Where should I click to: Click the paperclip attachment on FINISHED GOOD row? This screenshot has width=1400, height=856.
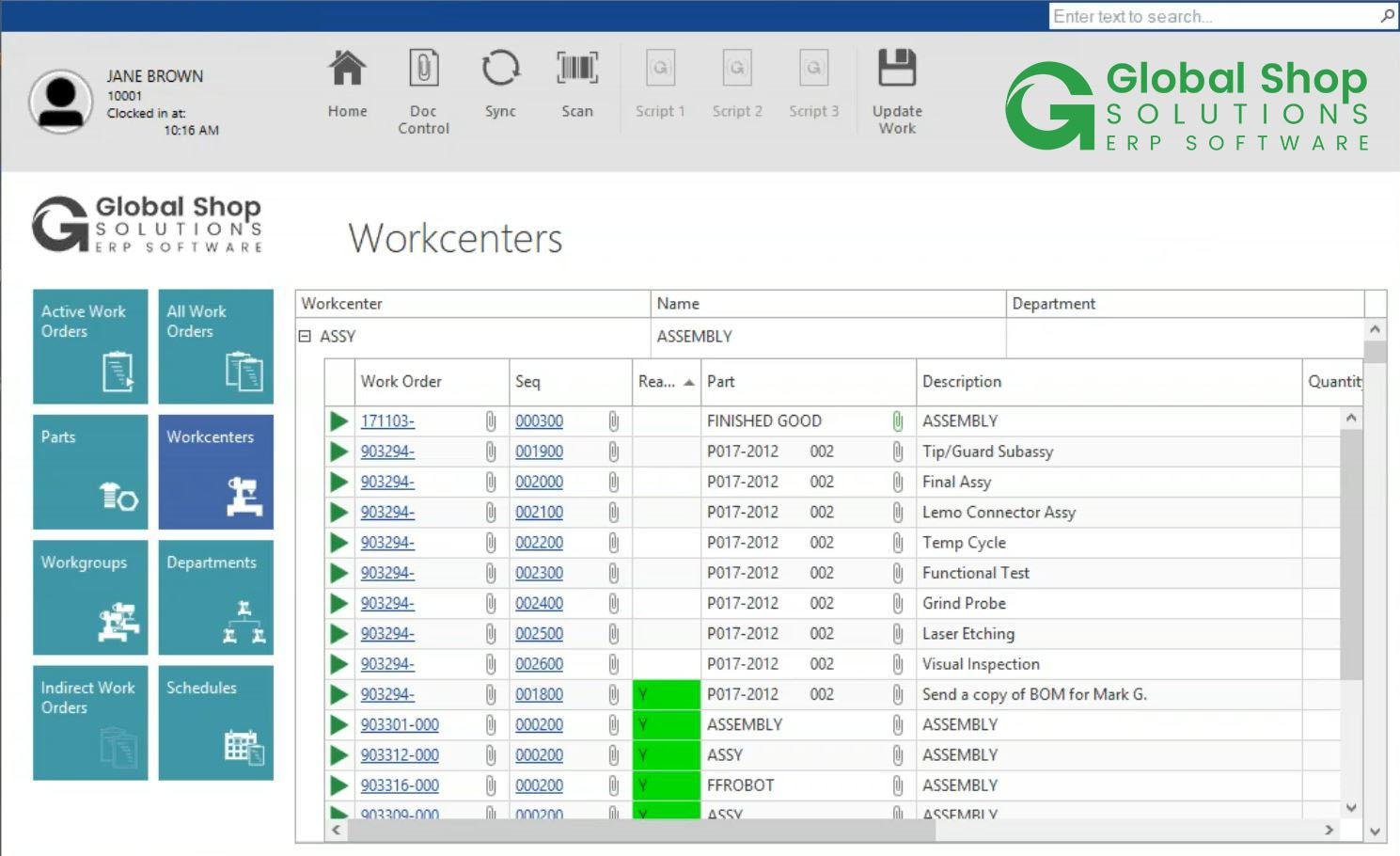pos(896,420)
